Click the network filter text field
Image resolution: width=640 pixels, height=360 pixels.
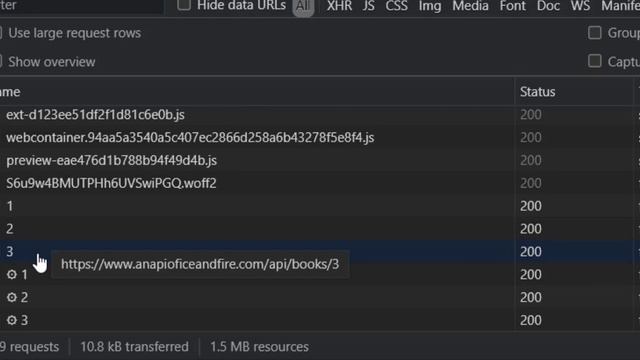82,6
